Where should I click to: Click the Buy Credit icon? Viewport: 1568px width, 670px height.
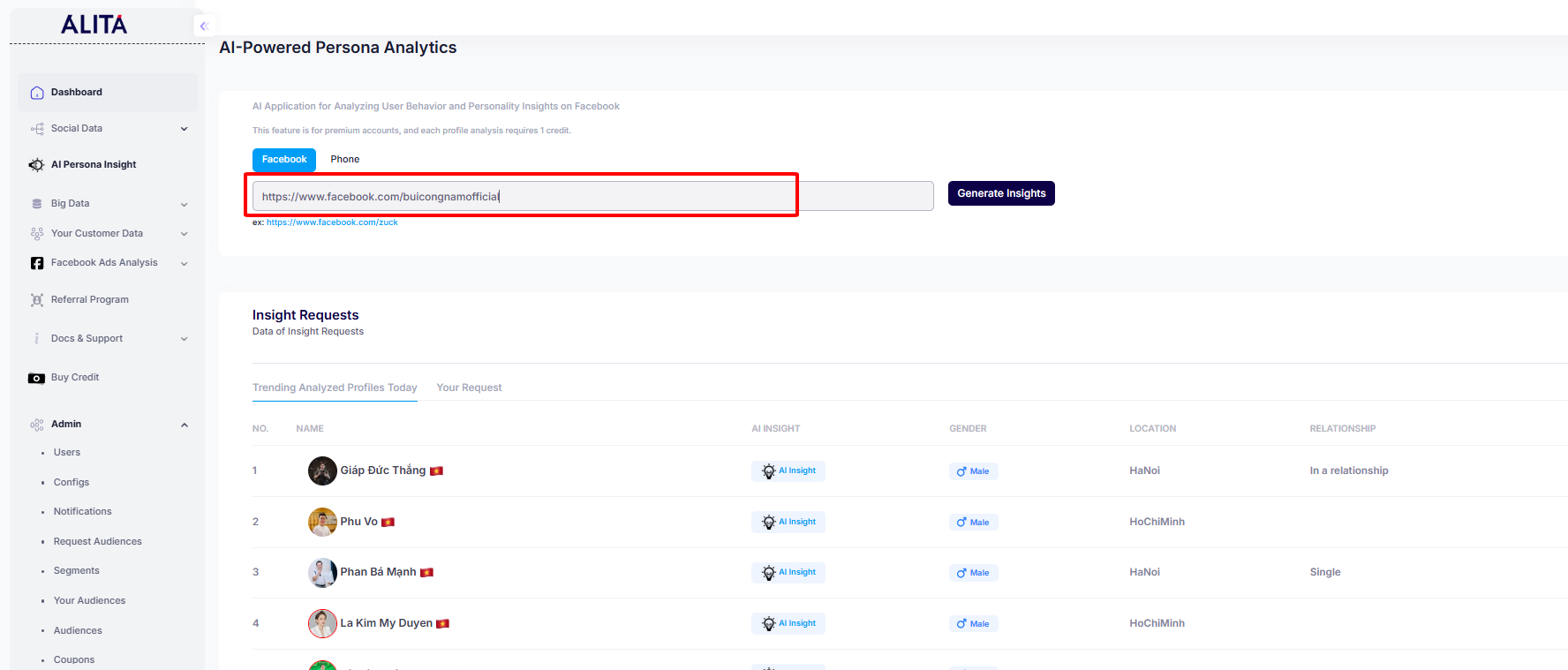36,378
